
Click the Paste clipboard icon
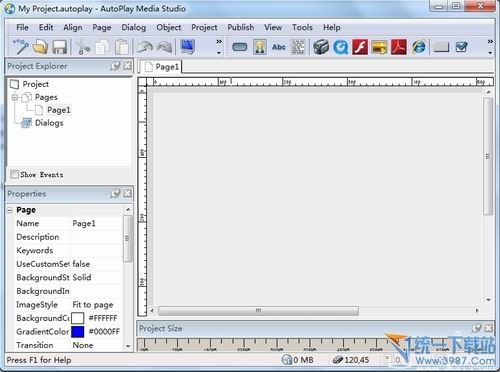coord(122,47)
